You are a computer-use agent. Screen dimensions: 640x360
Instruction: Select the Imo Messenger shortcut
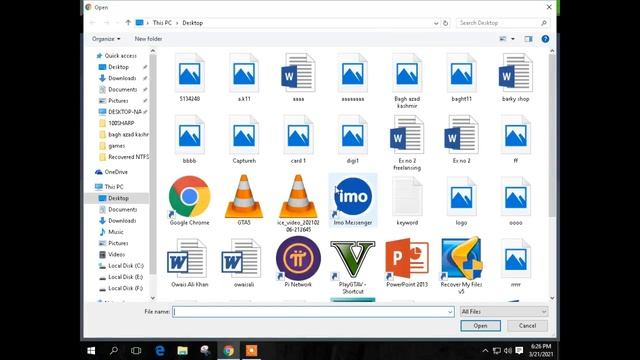(353, 201)
